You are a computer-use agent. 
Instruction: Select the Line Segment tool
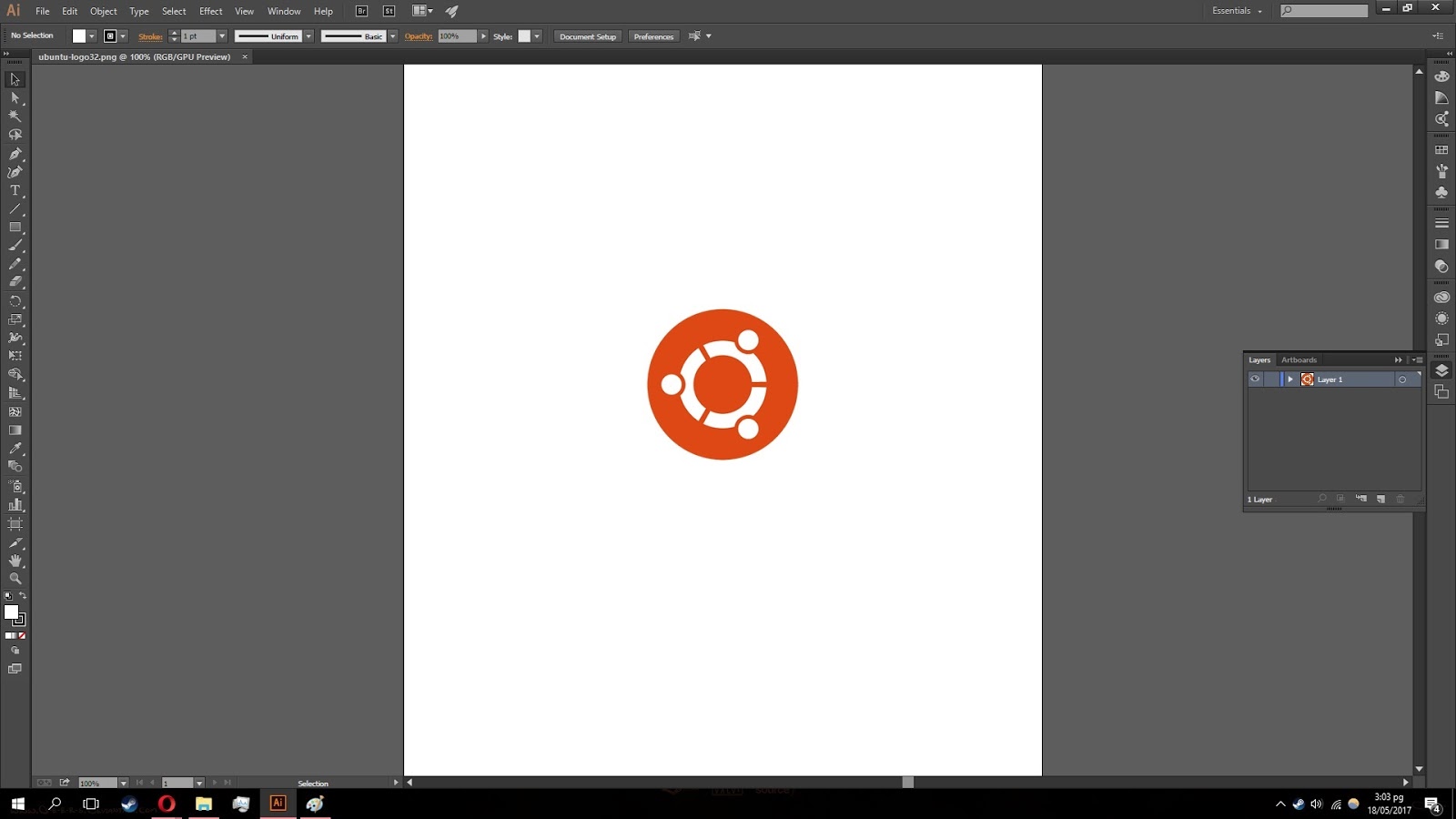pos(15,209)
